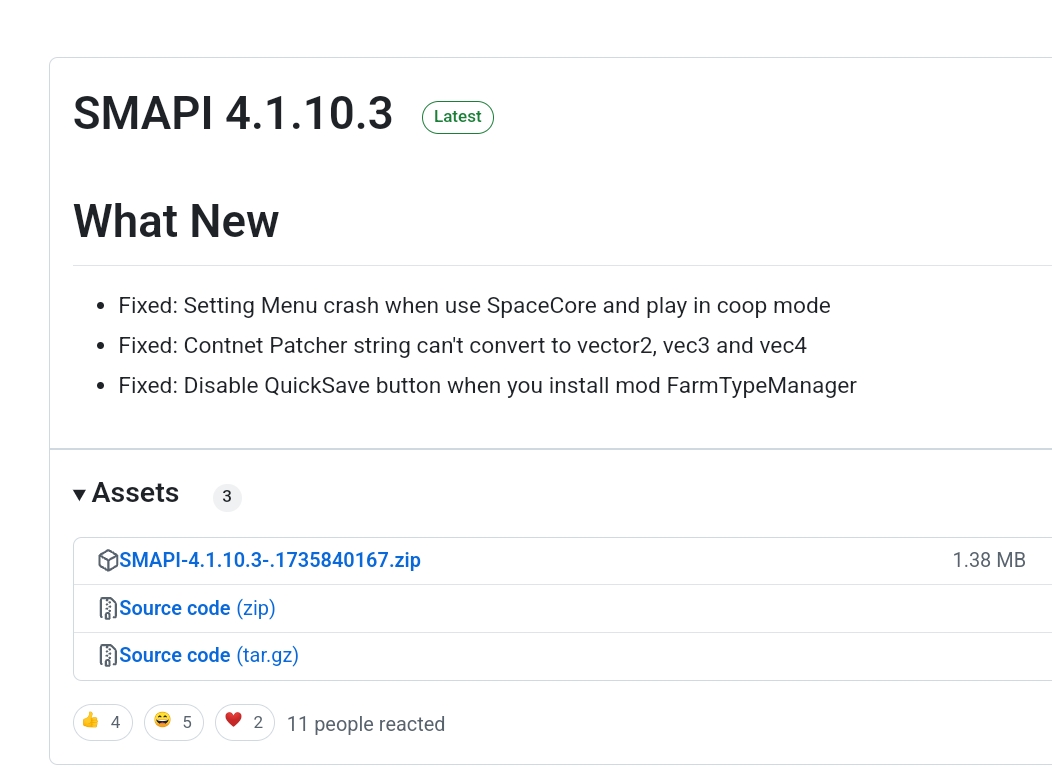Click the 'What New' heading
1052x782 pixels.
[x=176, y=221]
